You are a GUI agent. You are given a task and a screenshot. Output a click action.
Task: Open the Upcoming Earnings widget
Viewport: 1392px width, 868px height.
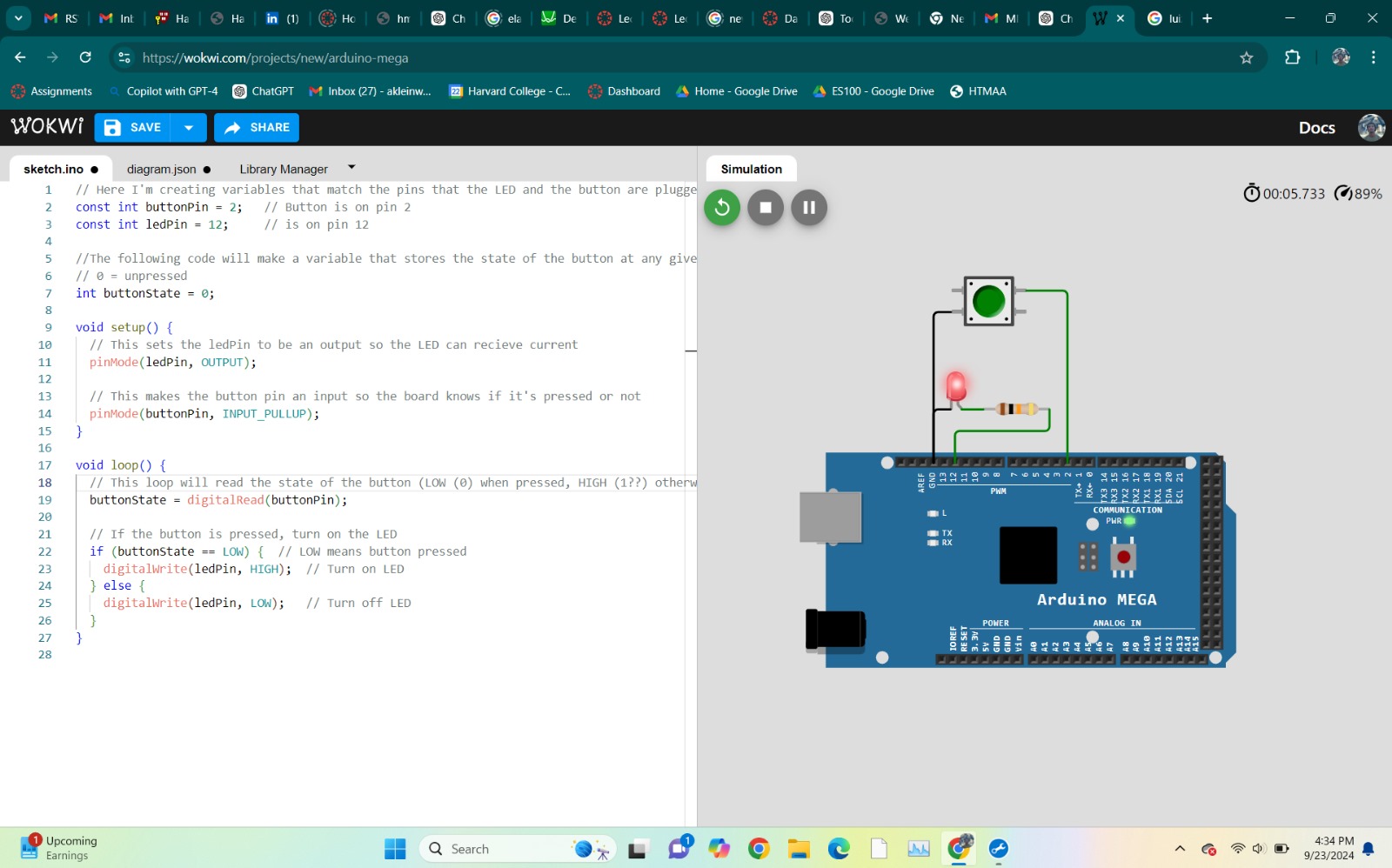point(59,848)
